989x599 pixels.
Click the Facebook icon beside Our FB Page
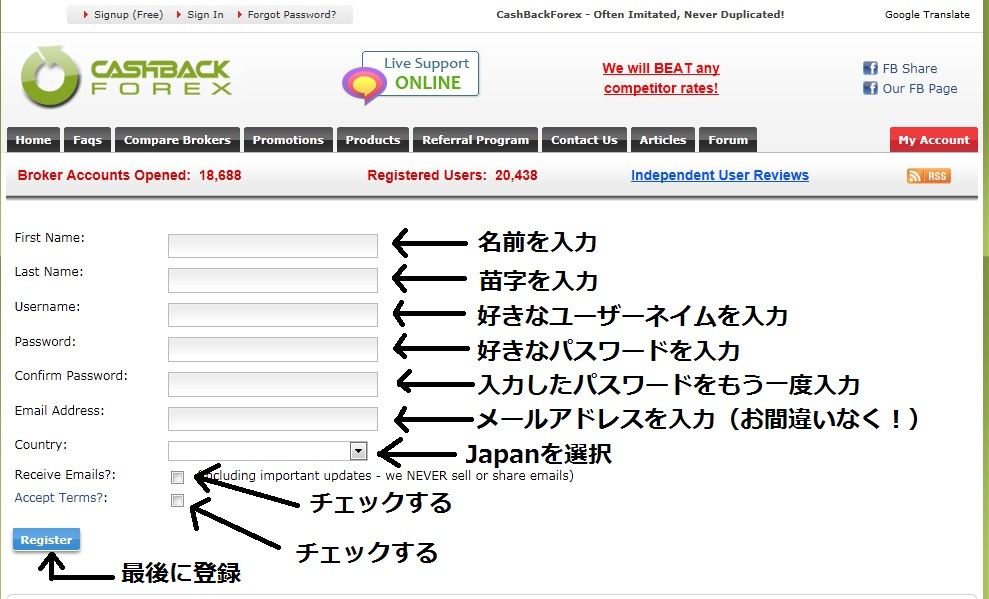pos(870,88)
